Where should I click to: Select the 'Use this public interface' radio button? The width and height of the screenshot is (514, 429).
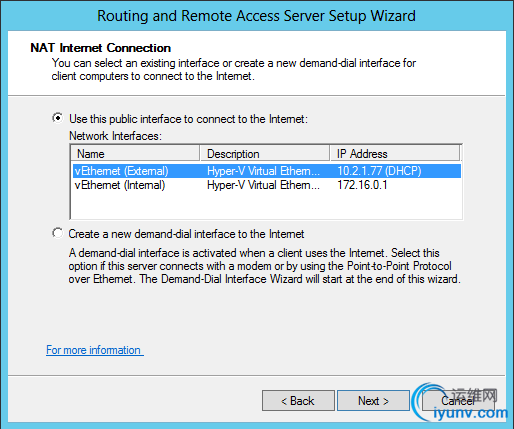pyautogui.click(x=58, y=118)
